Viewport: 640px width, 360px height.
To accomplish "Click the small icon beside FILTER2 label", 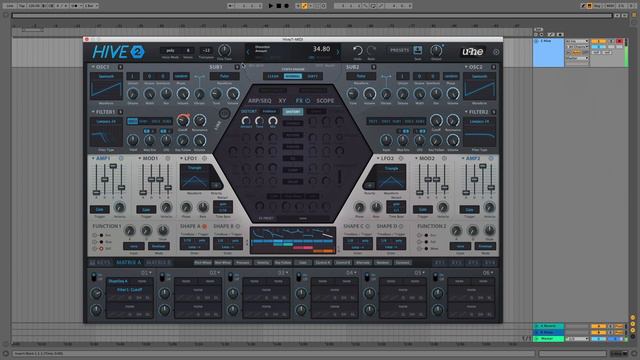I will point(493,112).
